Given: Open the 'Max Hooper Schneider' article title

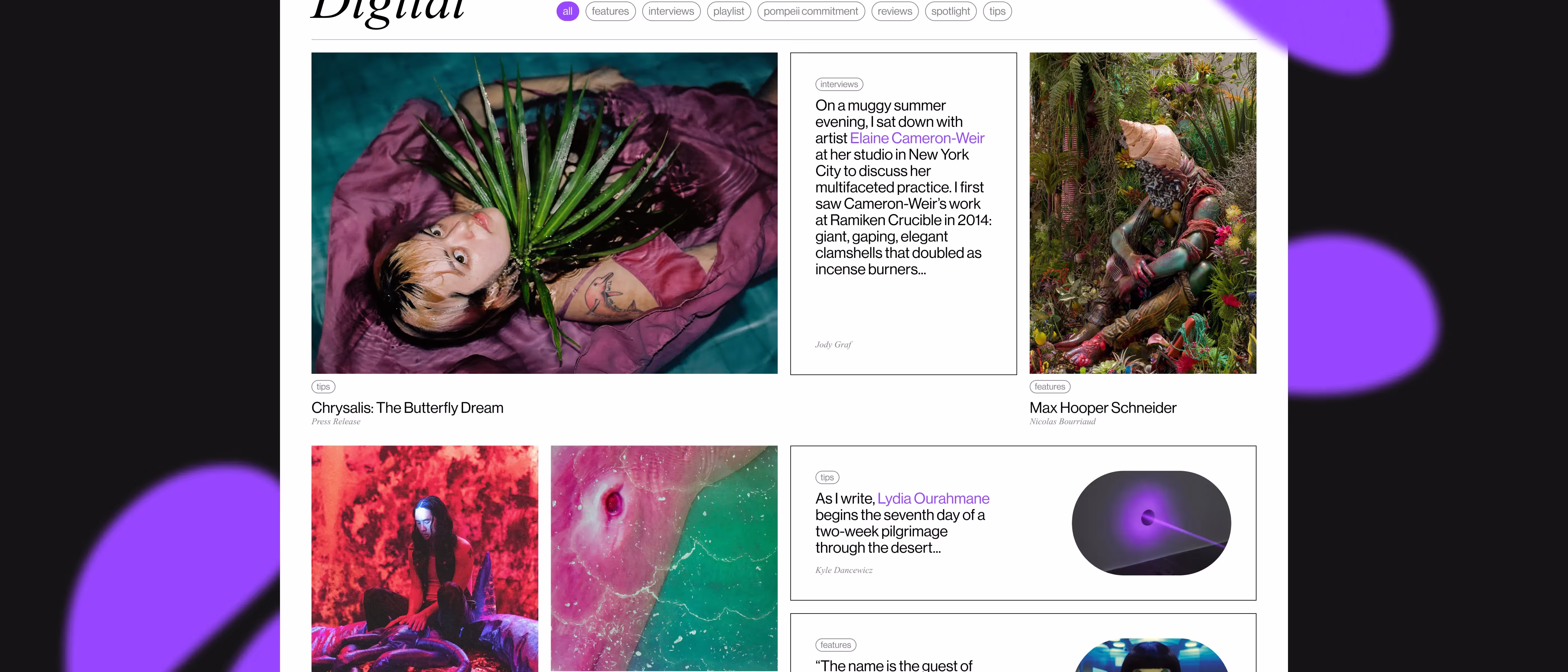Looking at the screenshot, I should pyautogui.click(x=1102, y=408).
